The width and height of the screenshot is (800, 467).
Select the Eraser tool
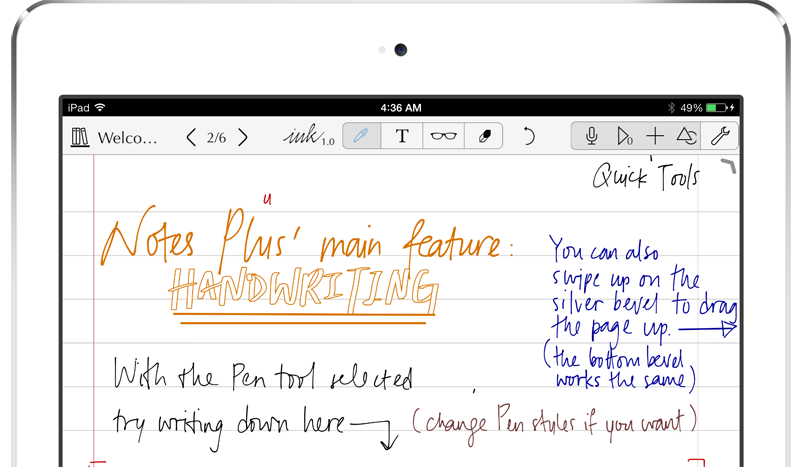484,136
